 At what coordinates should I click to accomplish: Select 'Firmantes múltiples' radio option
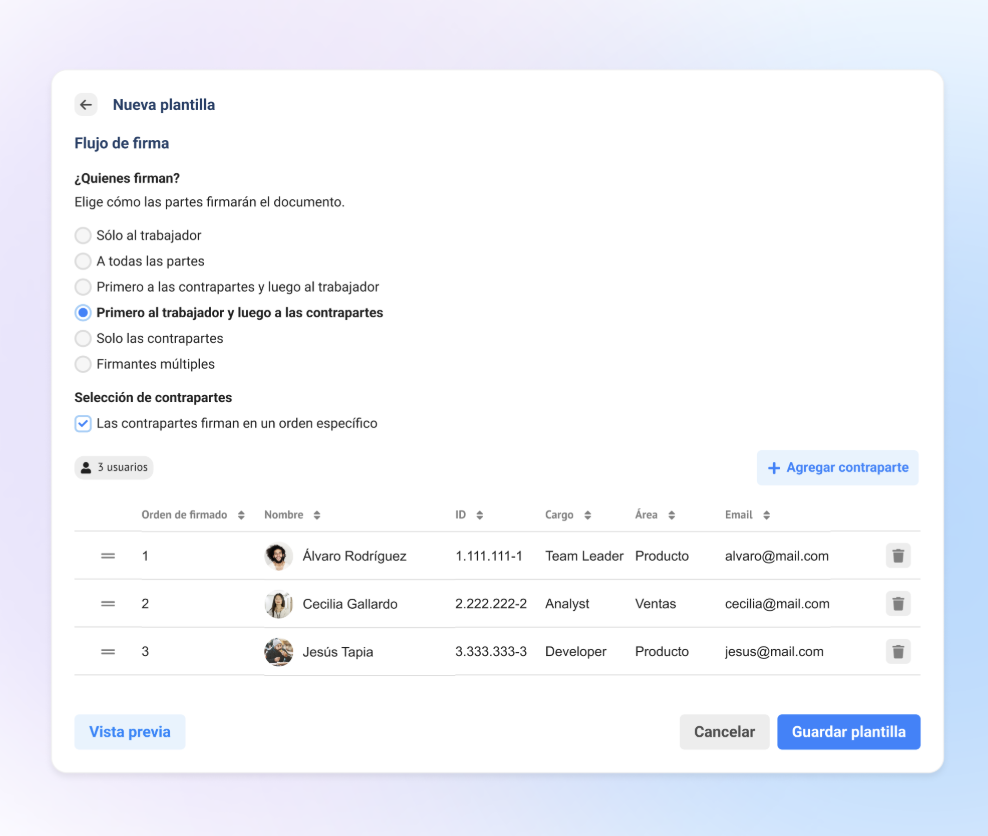click(83, 364)
